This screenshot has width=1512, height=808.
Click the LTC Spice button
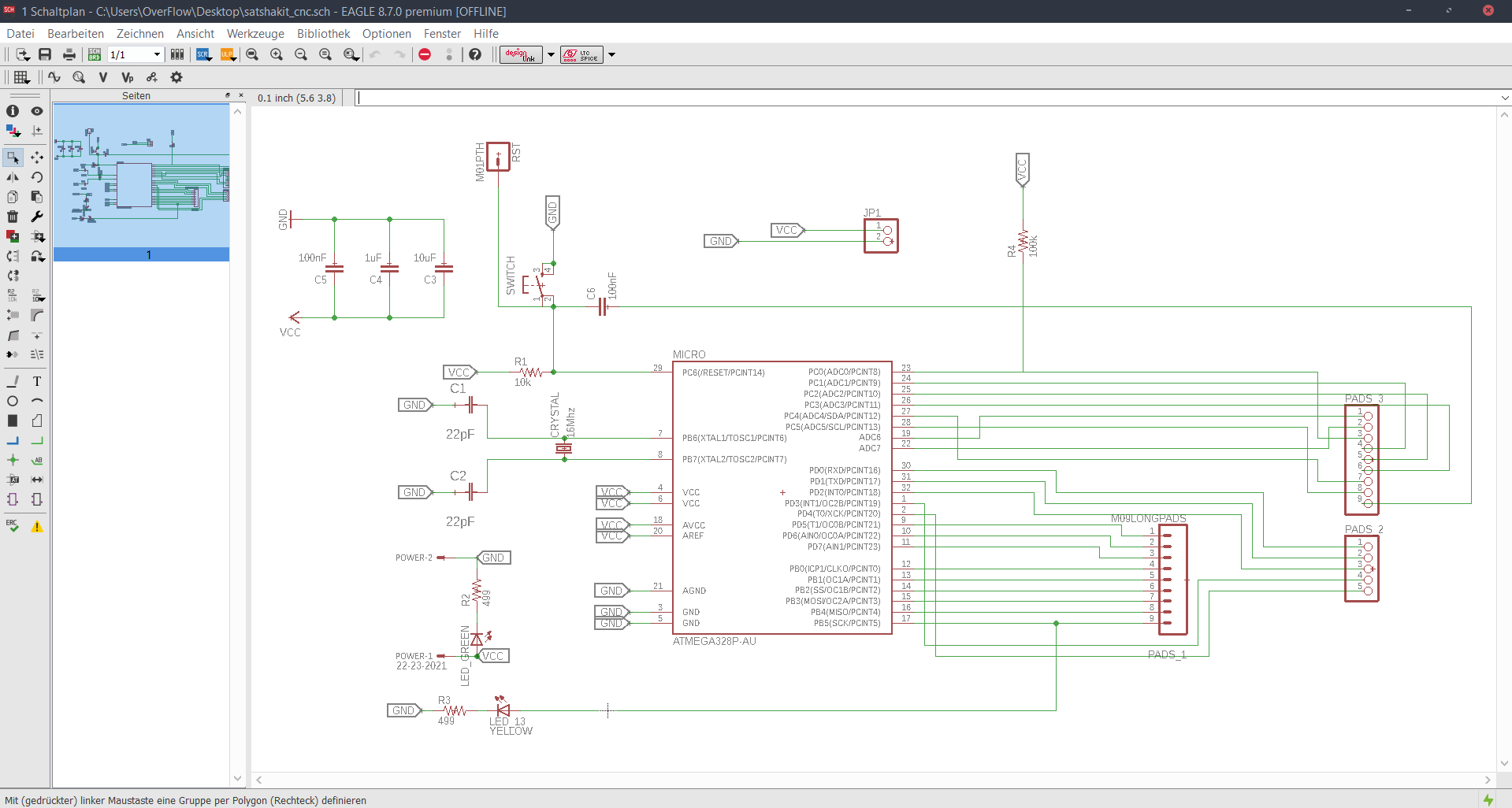point(581,54)
